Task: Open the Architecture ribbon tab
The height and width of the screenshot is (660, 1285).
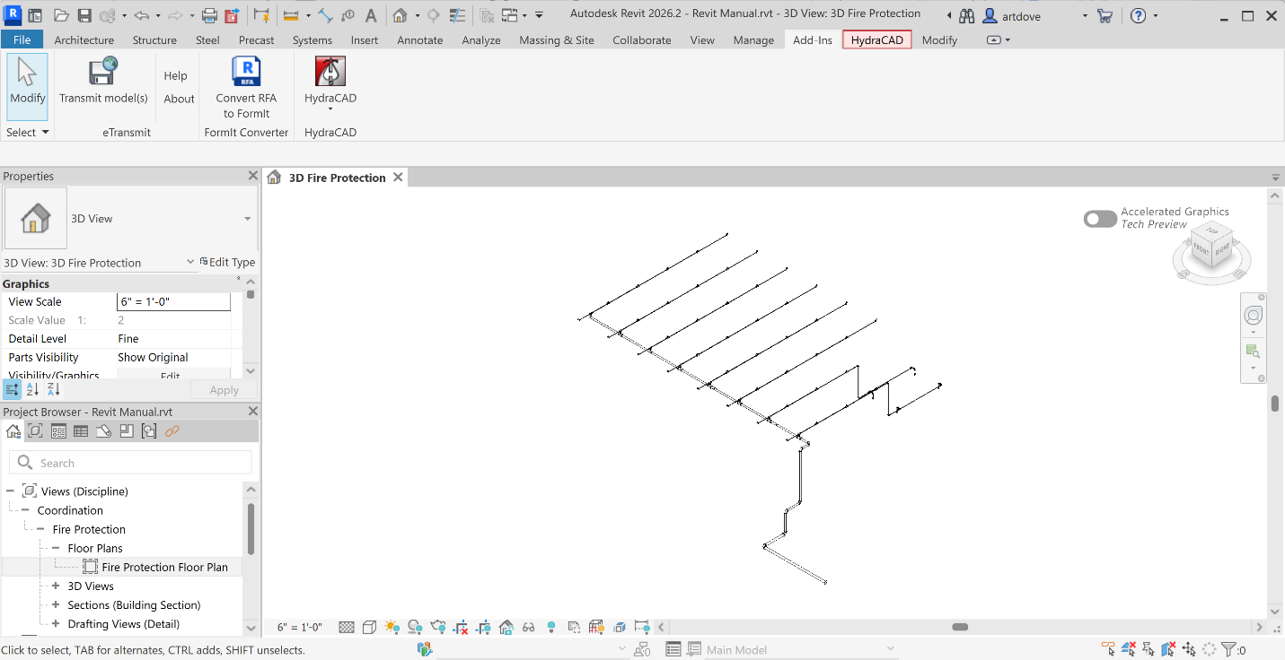Action: (x=84, y=40)
